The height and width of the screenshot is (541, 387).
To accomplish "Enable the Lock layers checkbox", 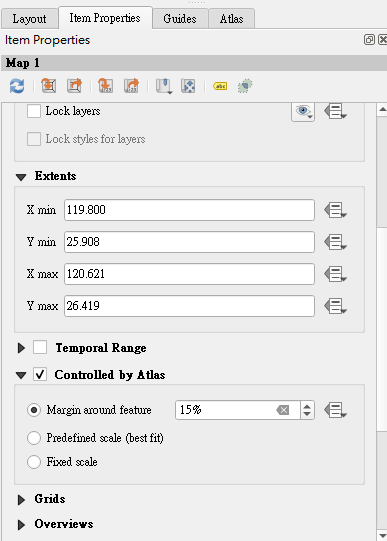I will tap(34, 111).
